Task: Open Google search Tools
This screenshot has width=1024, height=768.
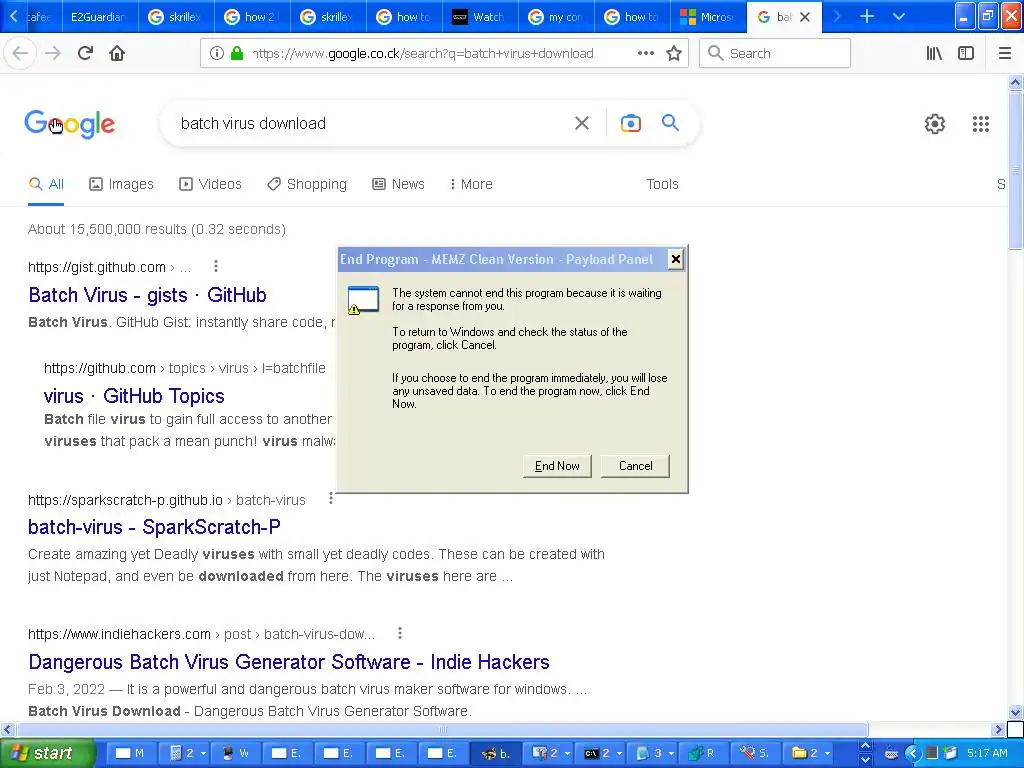Action: (662, 184)
